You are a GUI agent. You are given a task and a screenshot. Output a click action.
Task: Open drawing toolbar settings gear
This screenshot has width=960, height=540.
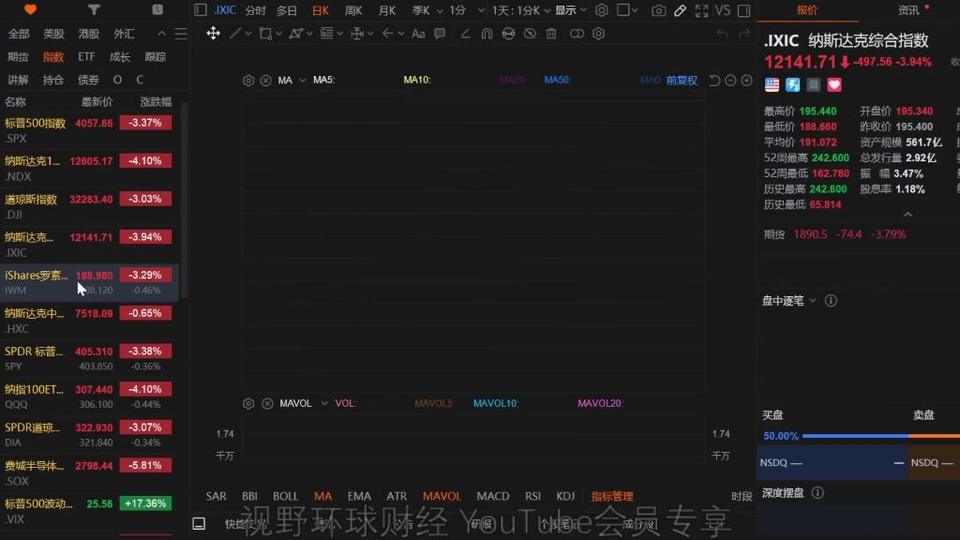point(599,34)
